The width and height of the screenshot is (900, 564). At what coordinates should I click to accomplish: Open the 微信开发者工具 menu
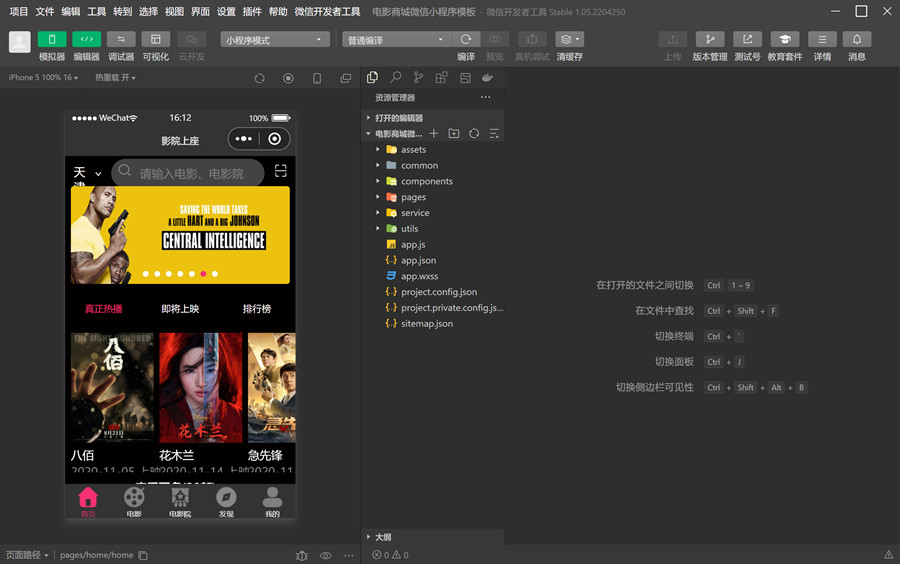point(327,11)
